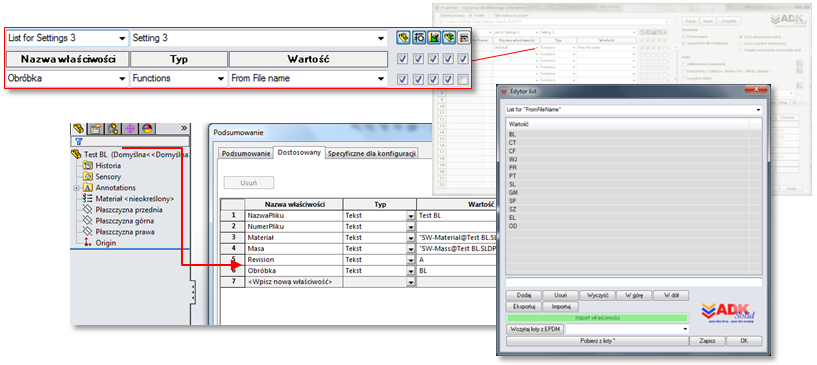
Task: Toggle fourth checkbox in Obróbka row
Action: click(x=449, y=79)
